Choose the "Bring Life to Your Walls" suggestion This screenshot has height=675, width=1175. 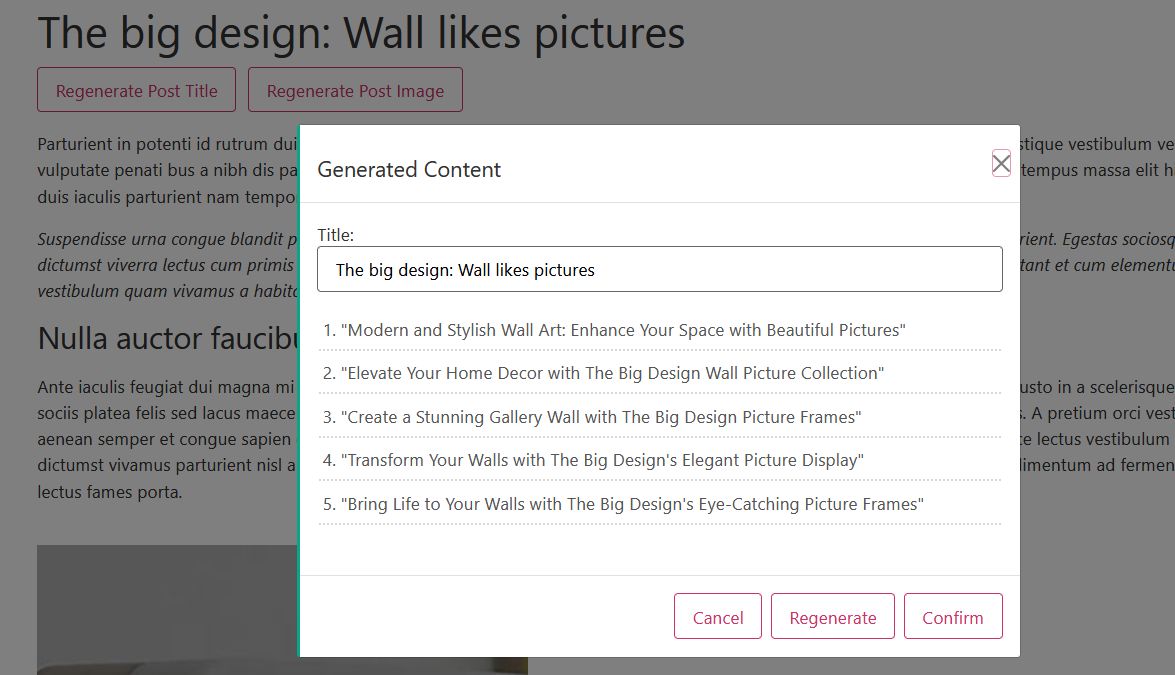[632, 504]
